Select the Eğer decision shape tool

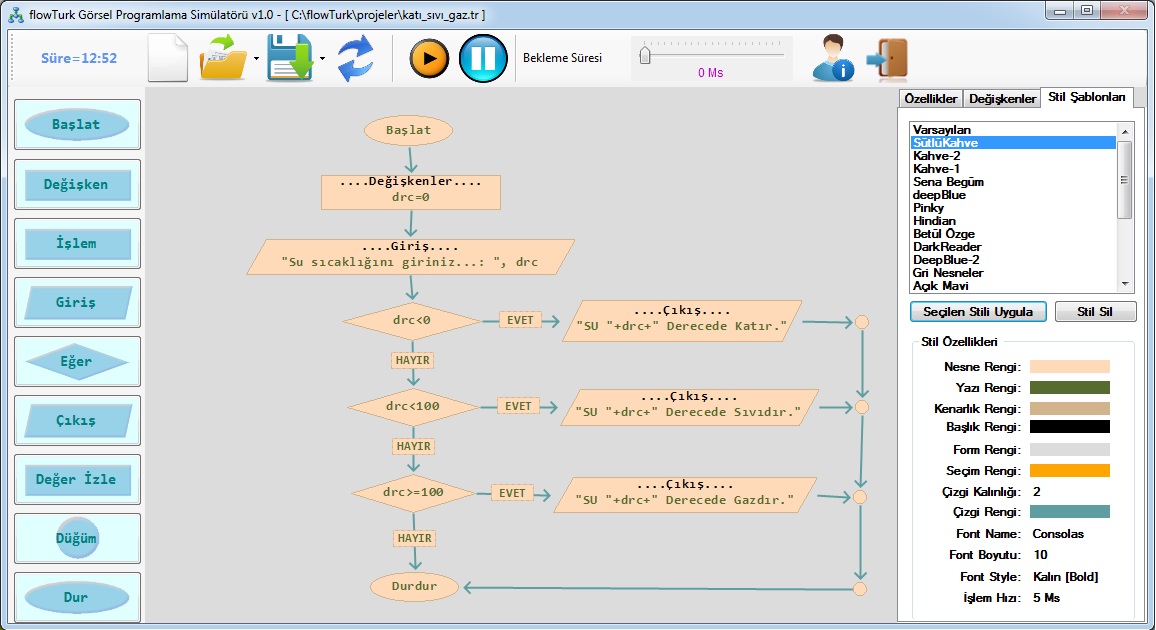tap(77, 362)
